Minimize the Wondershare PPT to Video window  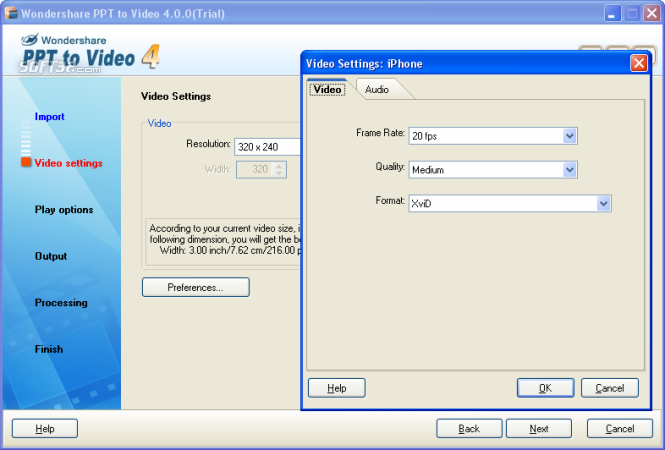612,13
